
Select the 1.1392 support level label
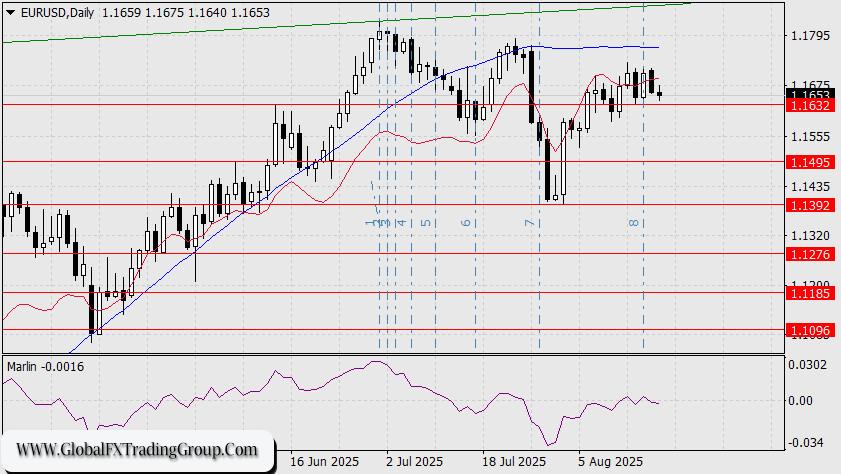(812, 204)
